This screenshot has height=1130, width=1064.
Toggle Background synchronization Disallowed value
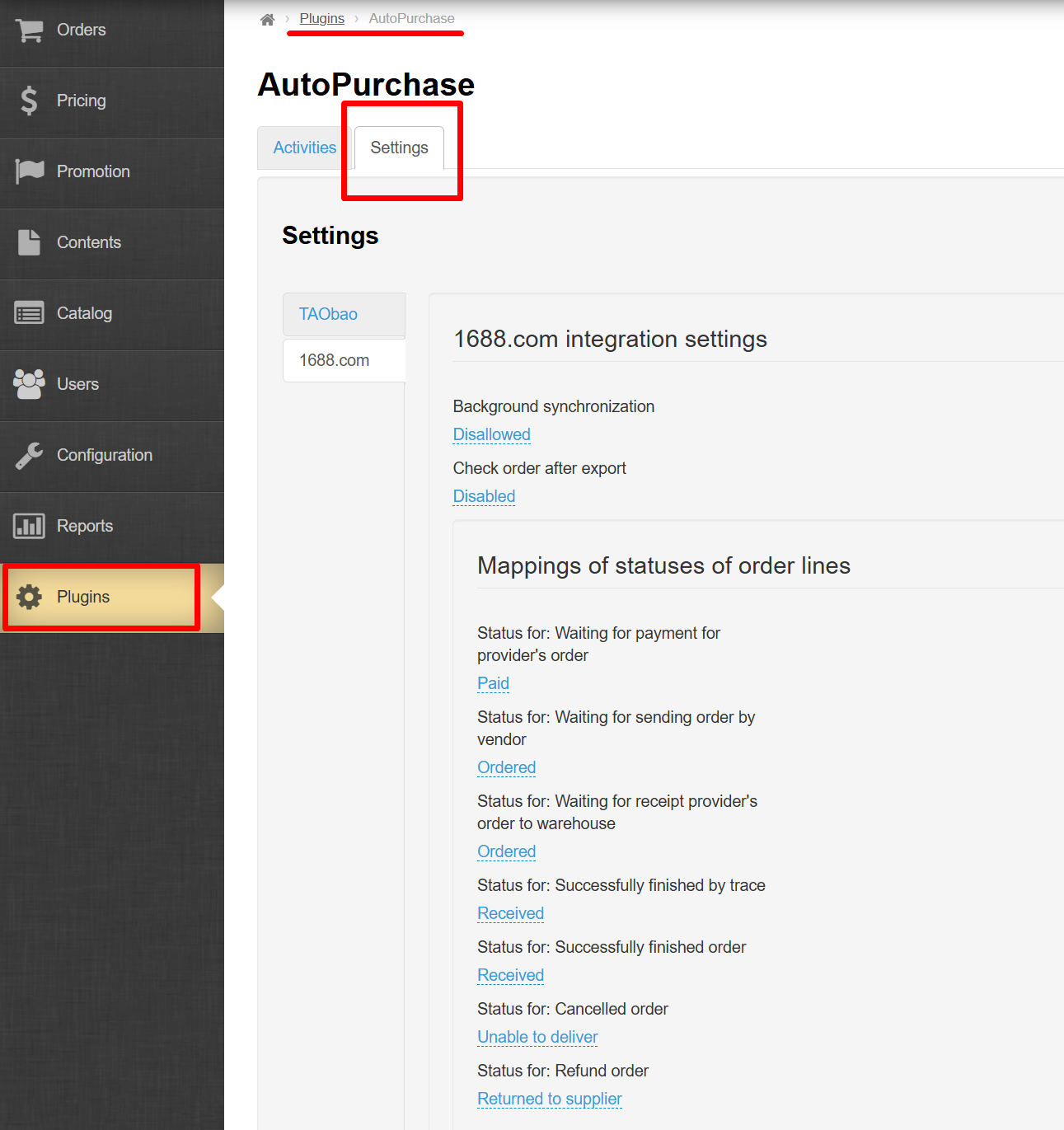point(491,434)
